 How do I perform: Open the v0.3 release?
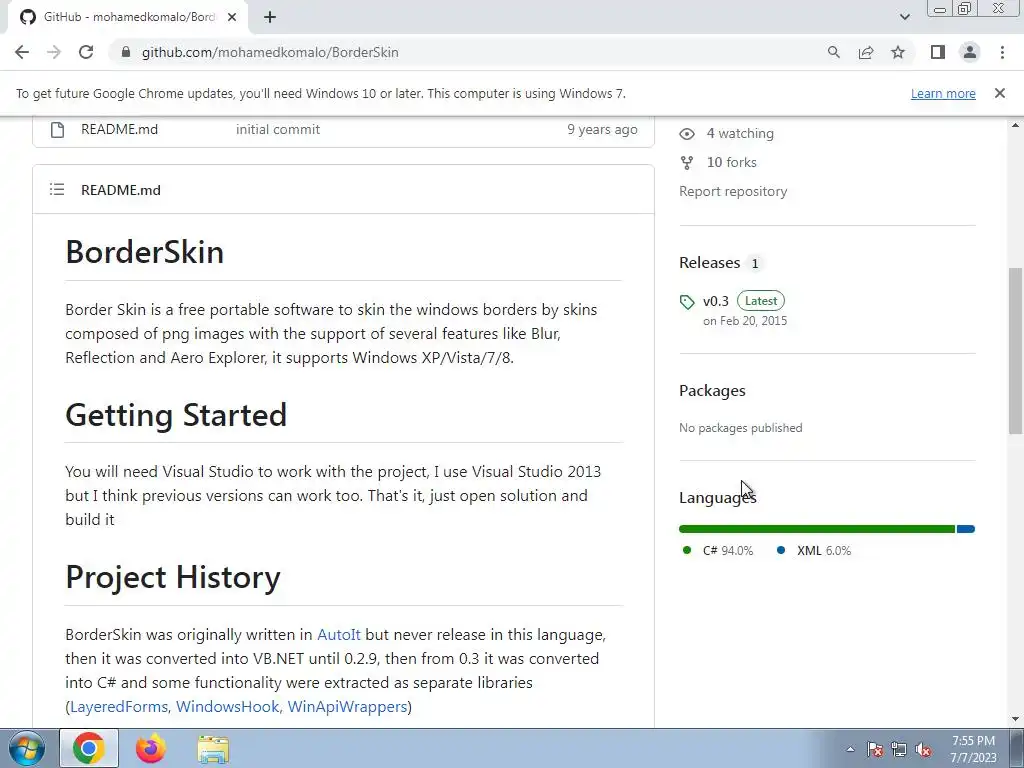[716, 301]
